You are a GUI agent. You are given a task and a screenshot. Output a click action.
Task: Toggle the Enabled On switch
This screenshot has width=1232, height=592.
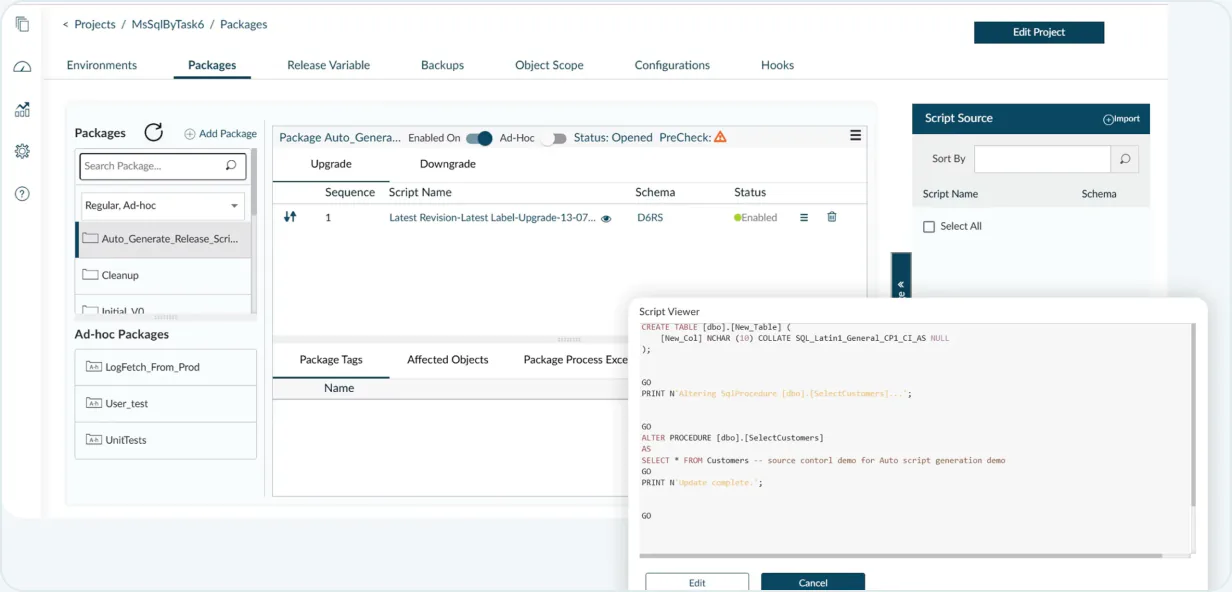coord(479,138)
